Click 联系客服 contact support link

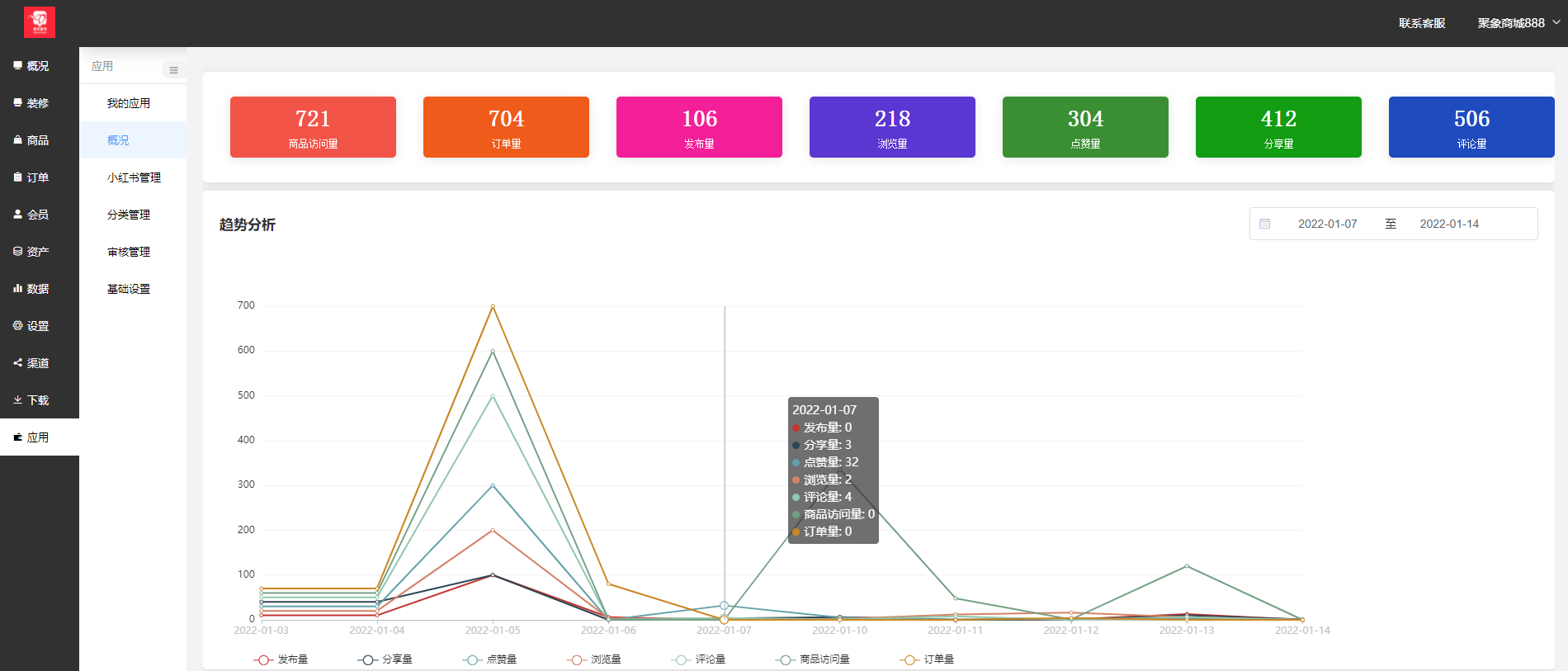tap(1422, 23)
